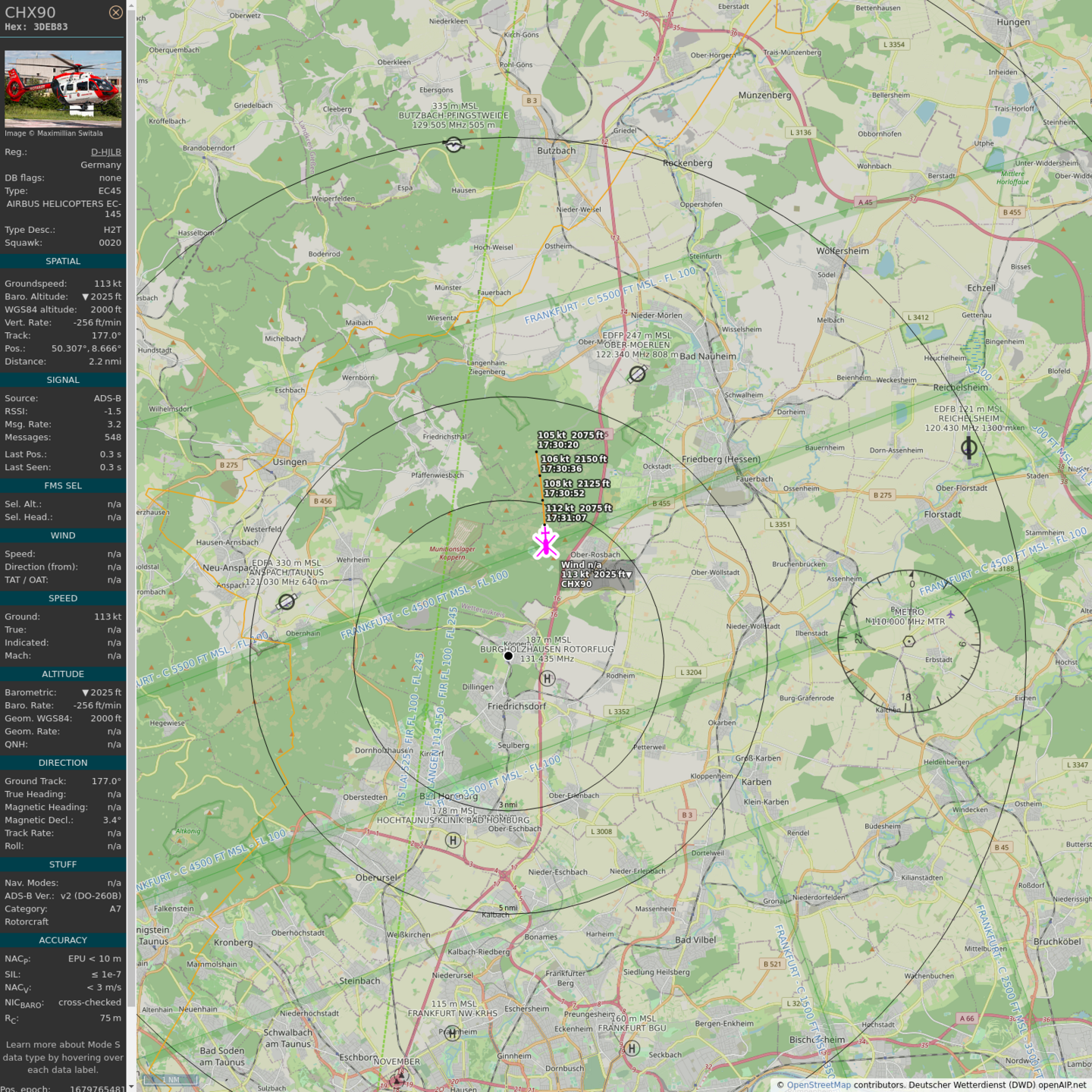The height and width of the screenshot is (1092, 1092).
Task: Click the Reichelsheim EDFB airport symbol
Action: 968,448
